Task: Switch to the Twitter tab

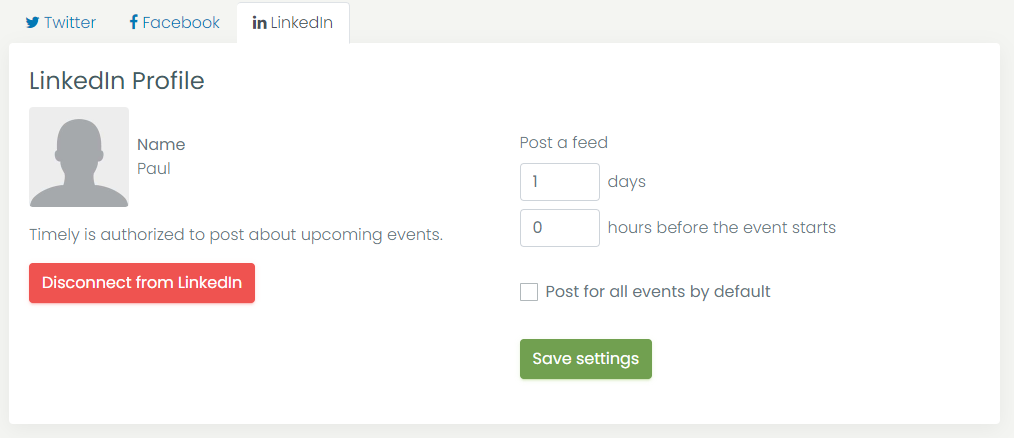Action: [x=61, y=23]
